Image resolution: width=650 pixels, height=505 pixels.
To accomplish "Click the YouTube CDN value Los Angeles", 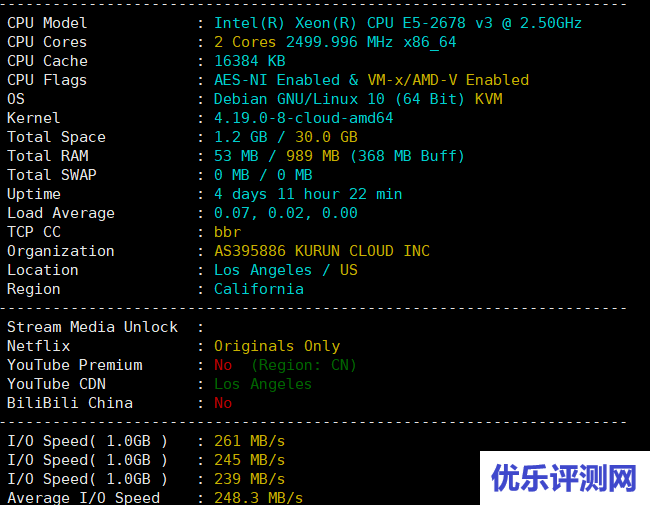I will [263, 384].
